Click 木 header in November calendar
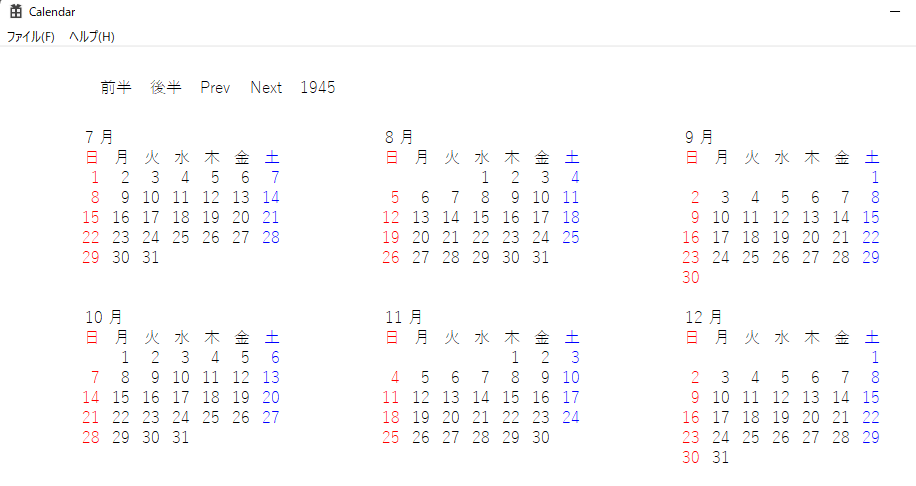 pyautogui.click(x=512, y=337)
